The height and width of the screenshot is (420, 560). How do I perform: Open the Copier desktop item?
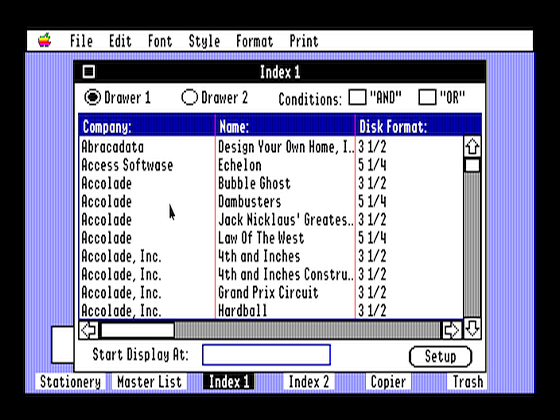pyautogui.click(x=388, y=382)
